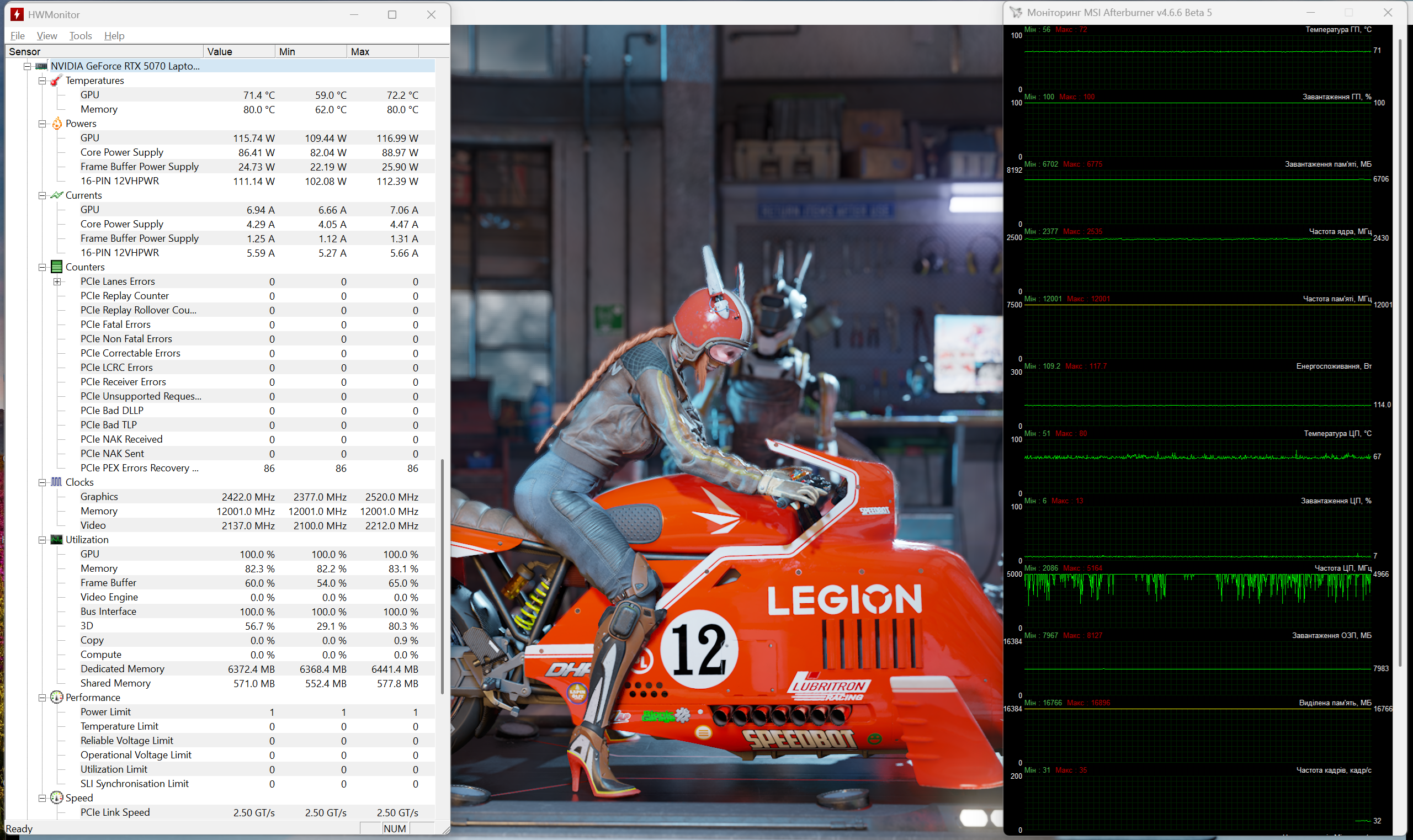
Task: Select the Frame Buffer Power Supply row
Action: [x=139, y=167]
